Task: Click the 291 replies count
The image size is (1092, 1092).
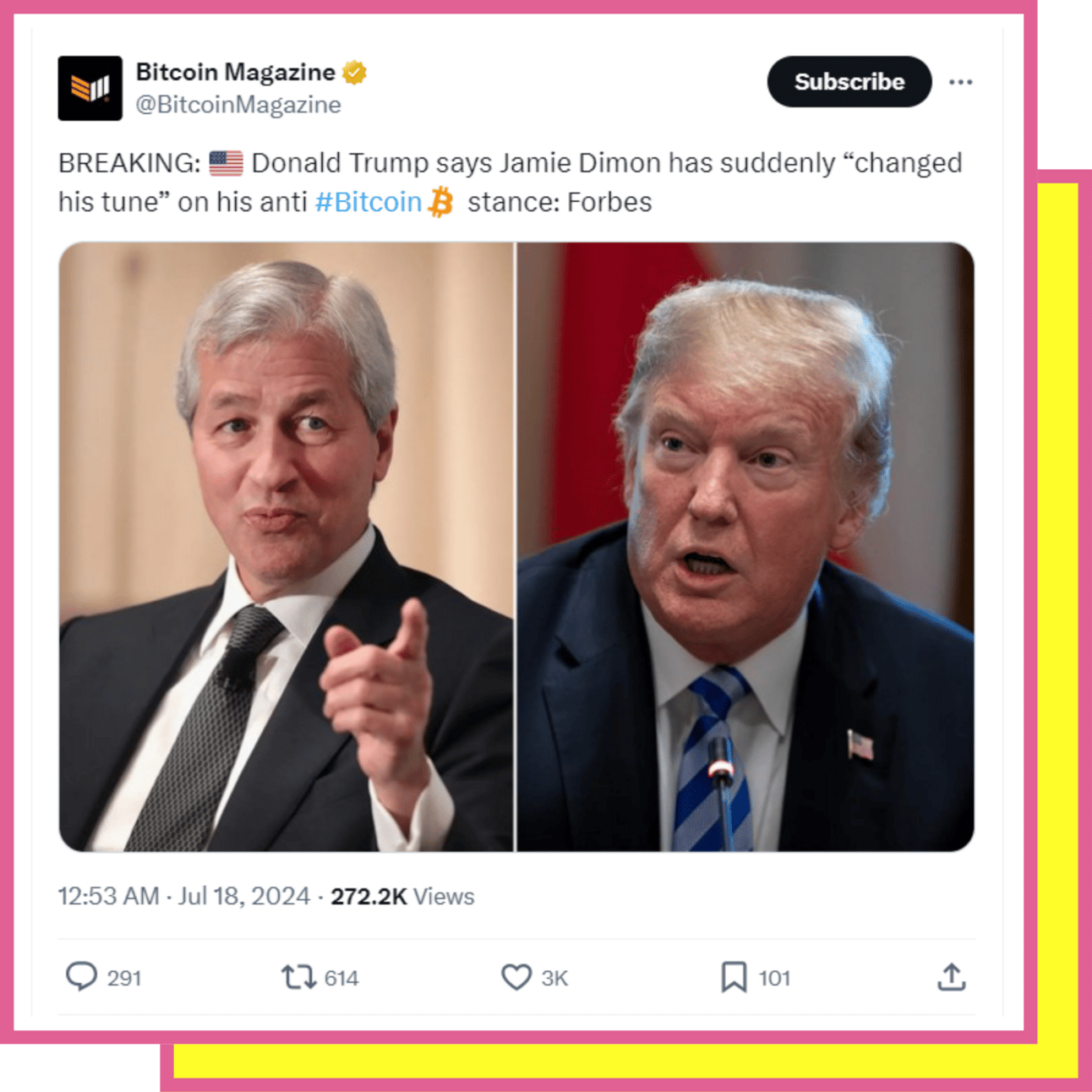Action: (124, 978)
